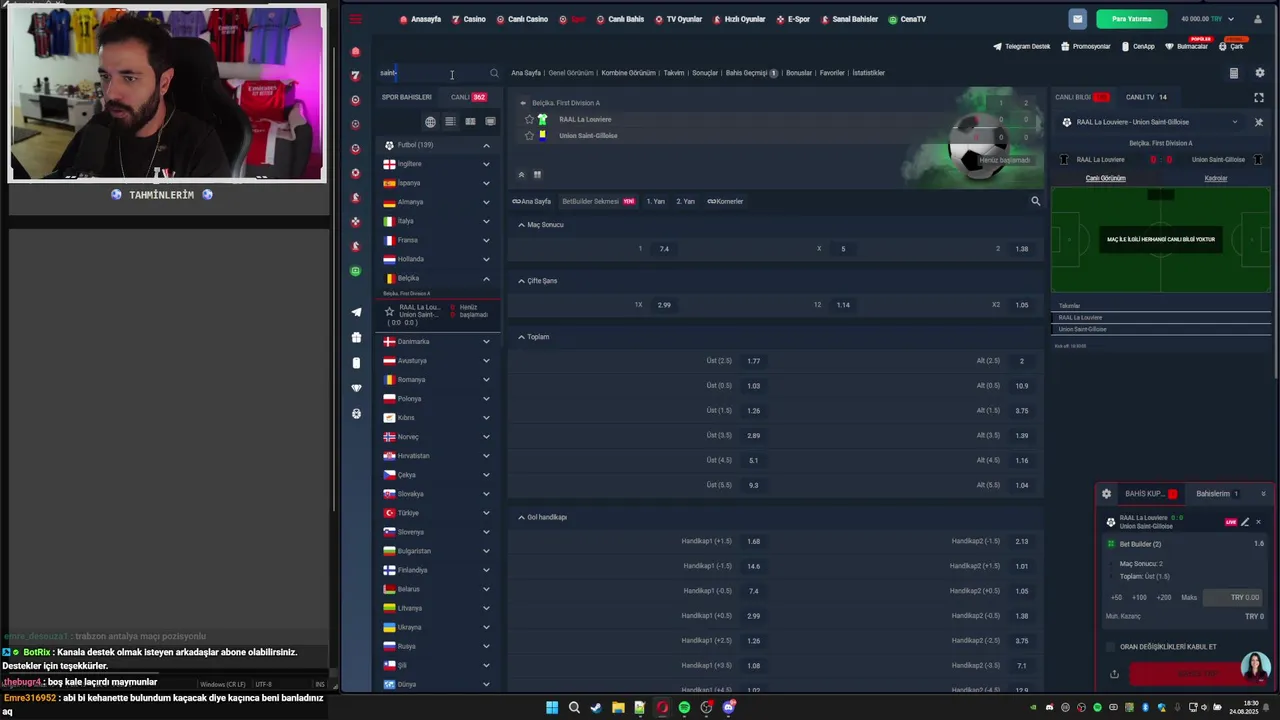Open the hamburger menu at top left
This screenshot has width=1280, height=720.
(x=355, y=19)
